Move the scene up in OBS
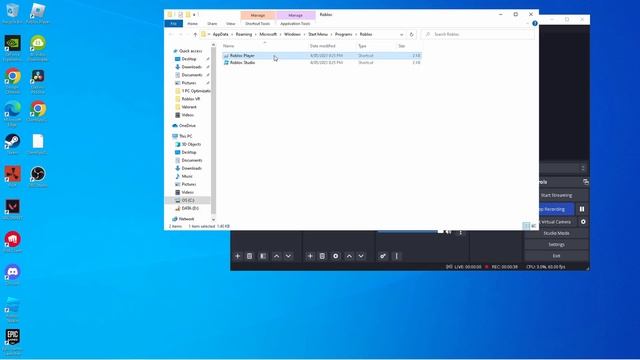 click(x=276, y=256)
